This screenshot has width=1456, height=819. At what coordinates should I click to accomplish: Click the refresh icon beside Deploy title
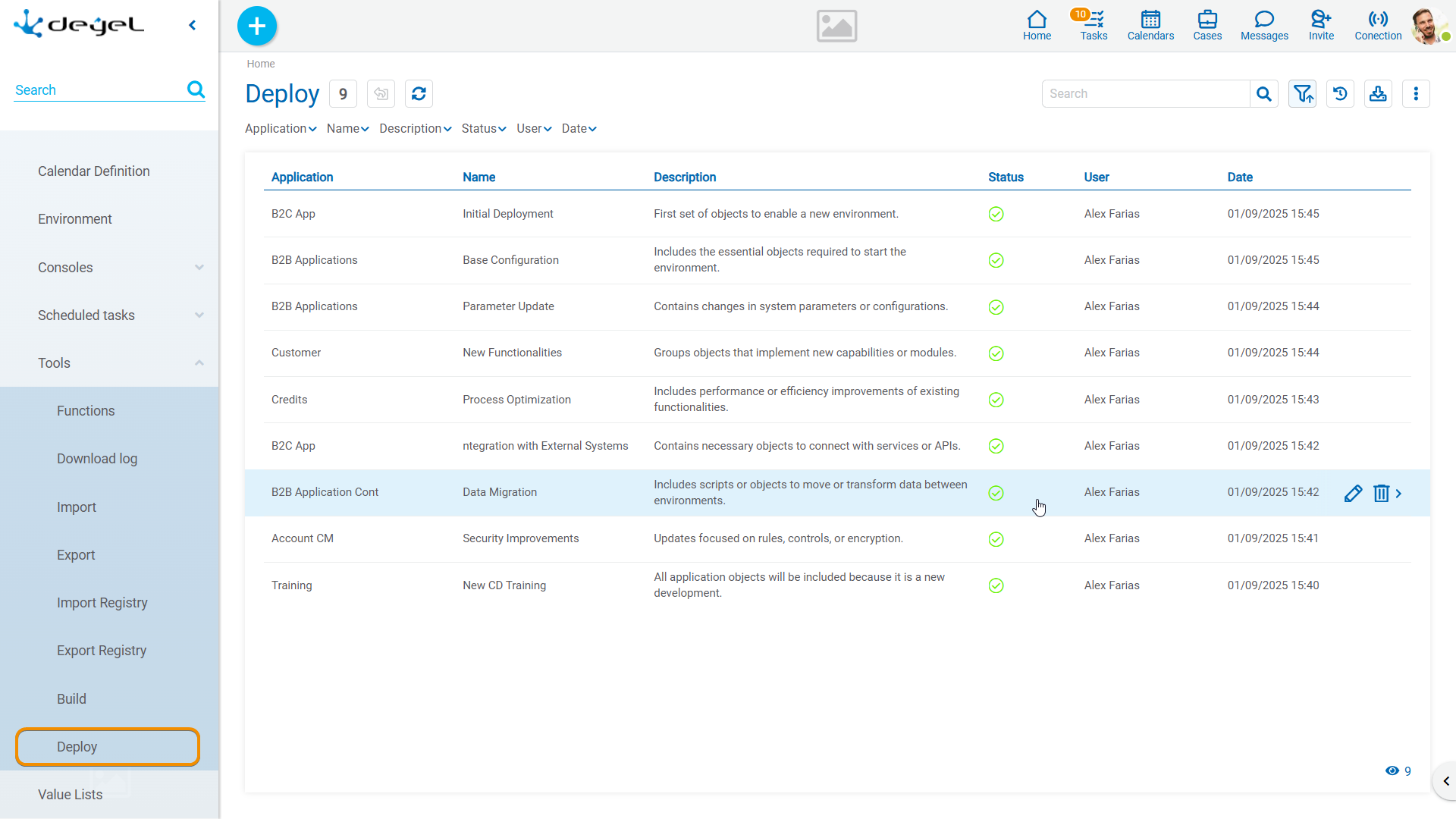(x=419, y=94)
